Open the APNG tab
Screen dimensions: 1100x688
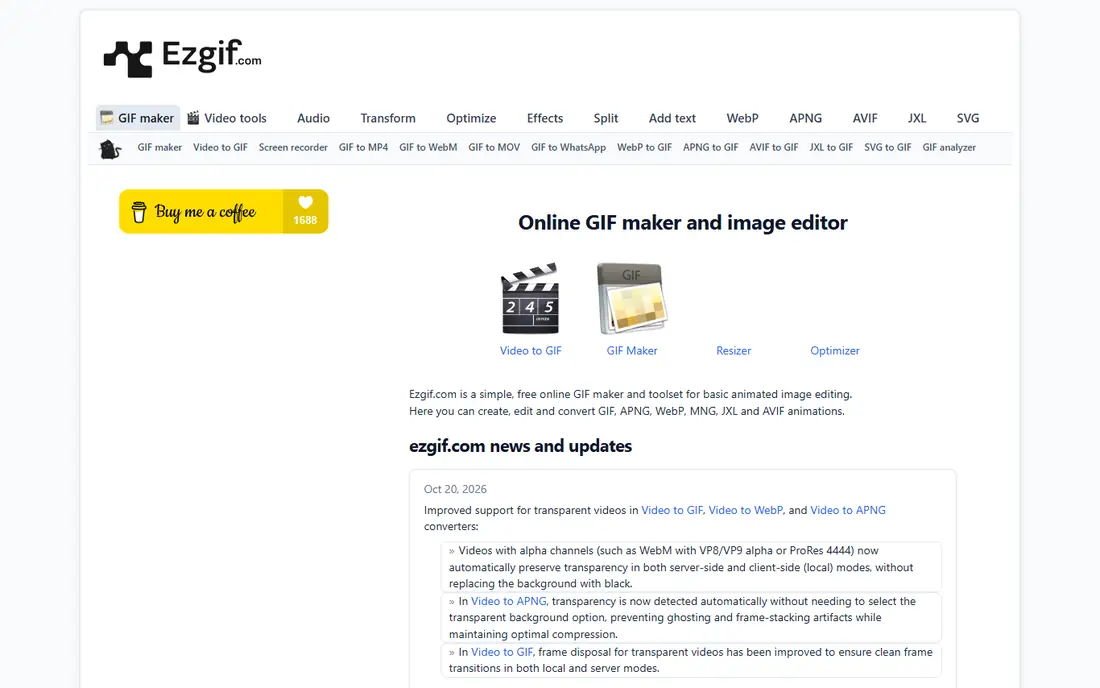coord(805,118)
